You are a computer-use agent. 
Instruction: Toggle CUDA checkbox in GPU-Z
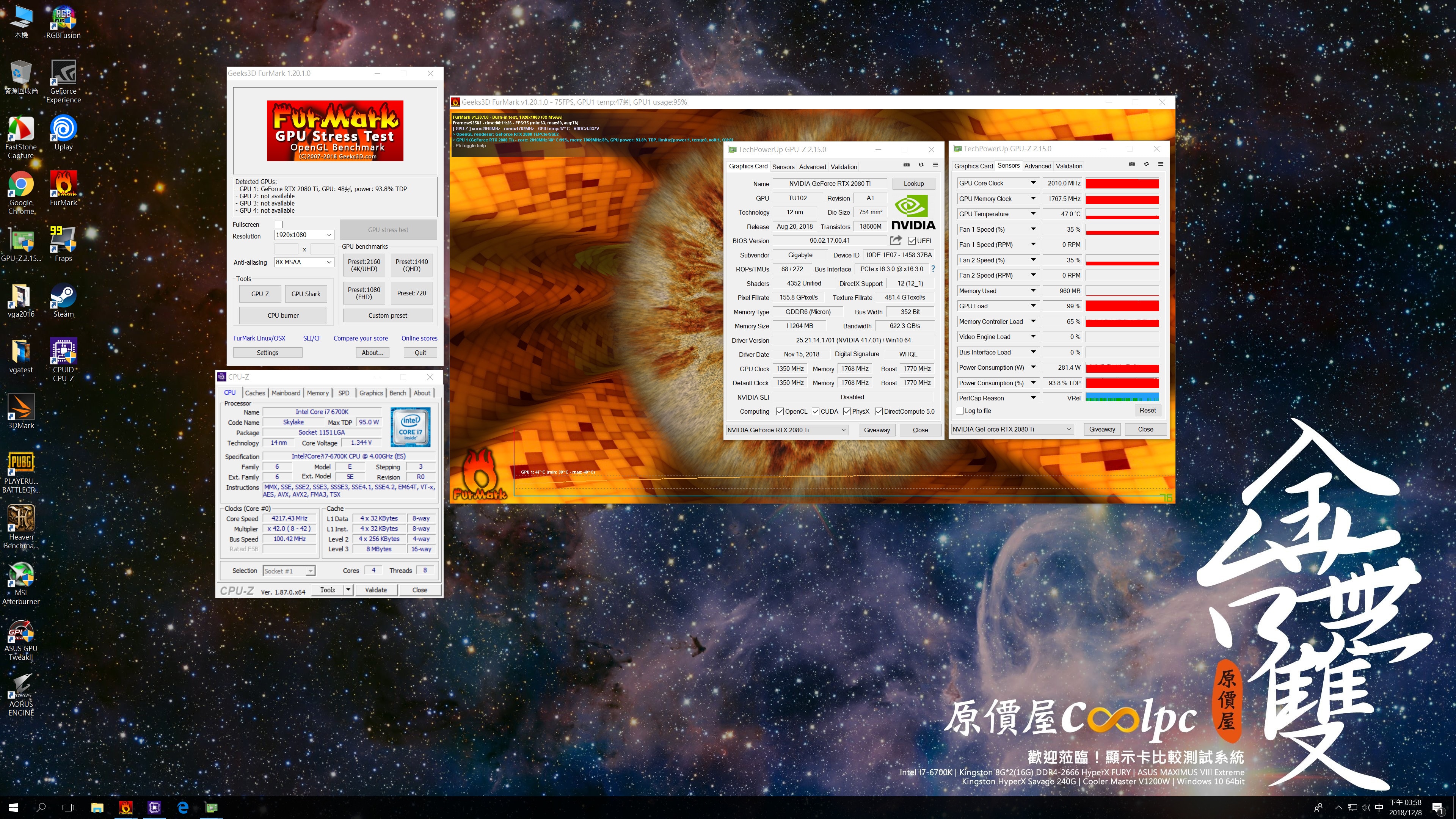pos(816,411)
